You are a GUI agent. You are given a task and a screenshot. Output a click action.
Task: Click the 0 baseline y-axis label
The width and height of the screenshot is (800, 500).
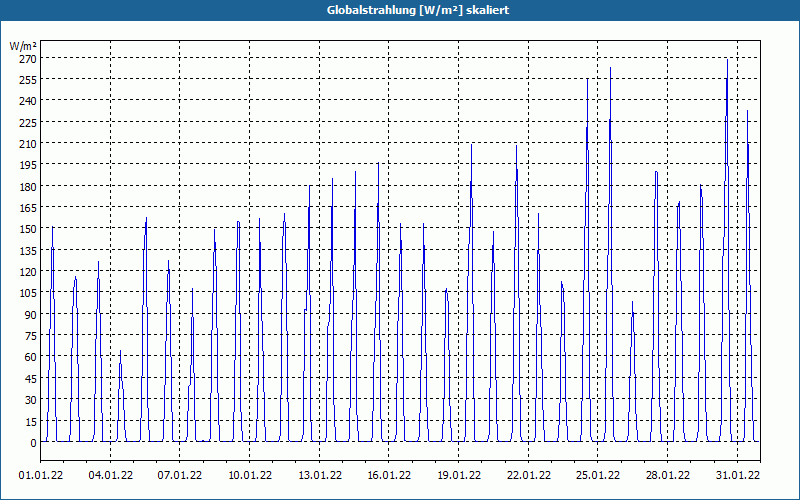coord(33,443)
